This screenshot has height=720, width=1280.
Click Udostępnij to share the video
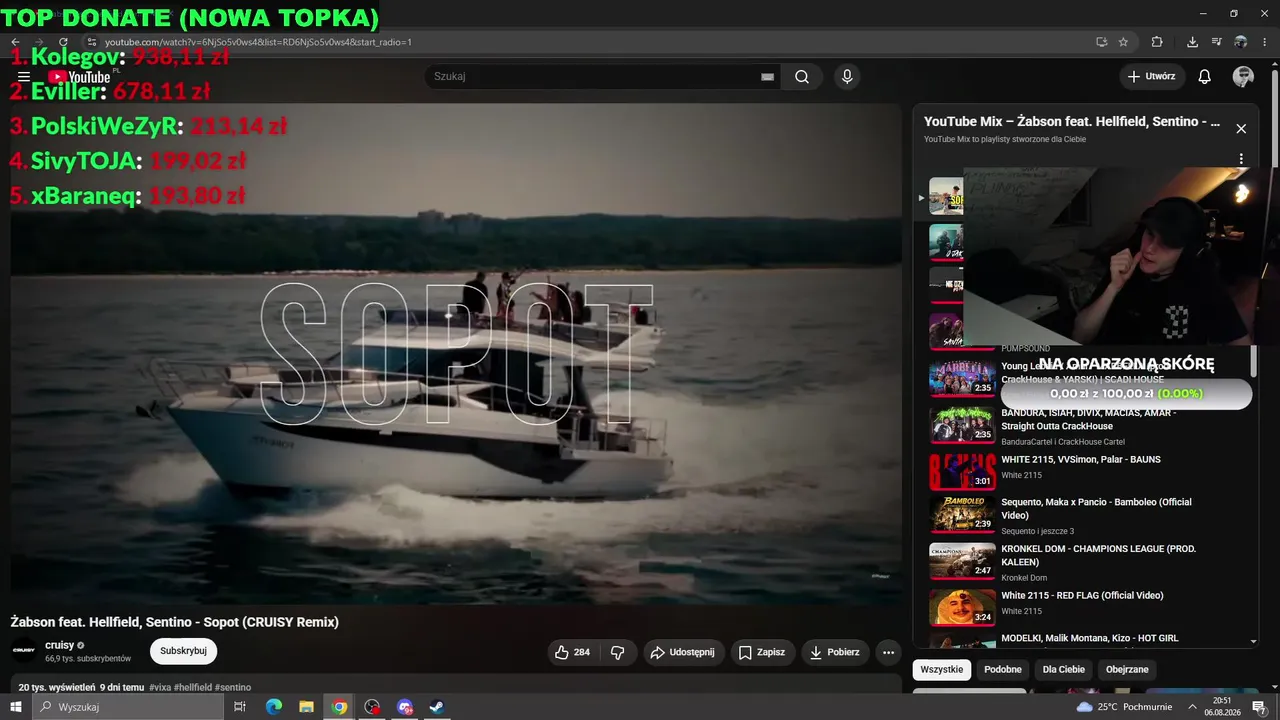(684, 652)
